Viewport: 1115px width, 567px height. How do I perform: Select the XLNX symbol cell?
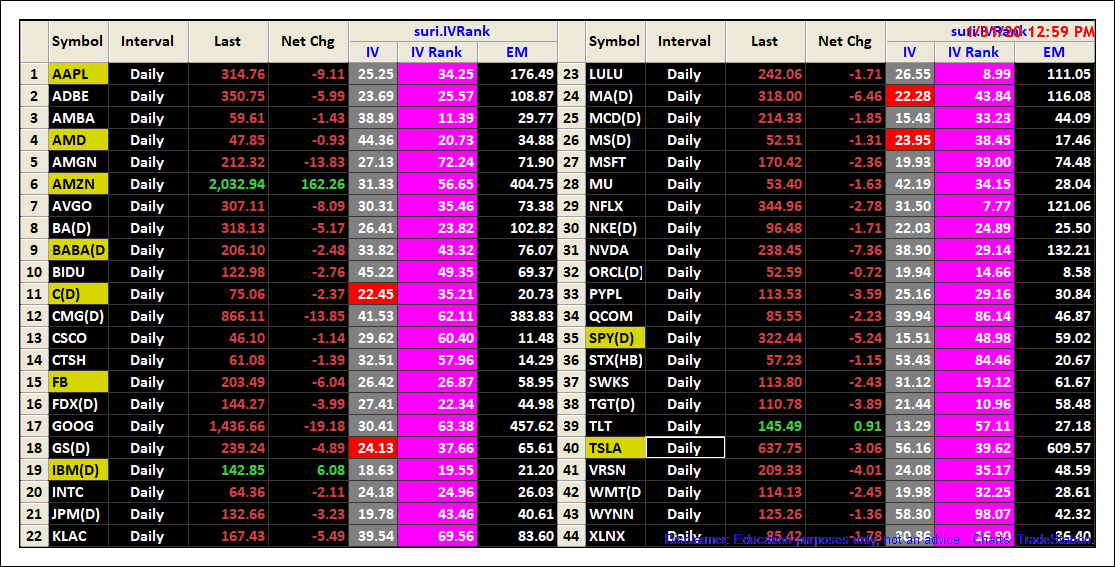pyautogui.click(x=615, y=536)
